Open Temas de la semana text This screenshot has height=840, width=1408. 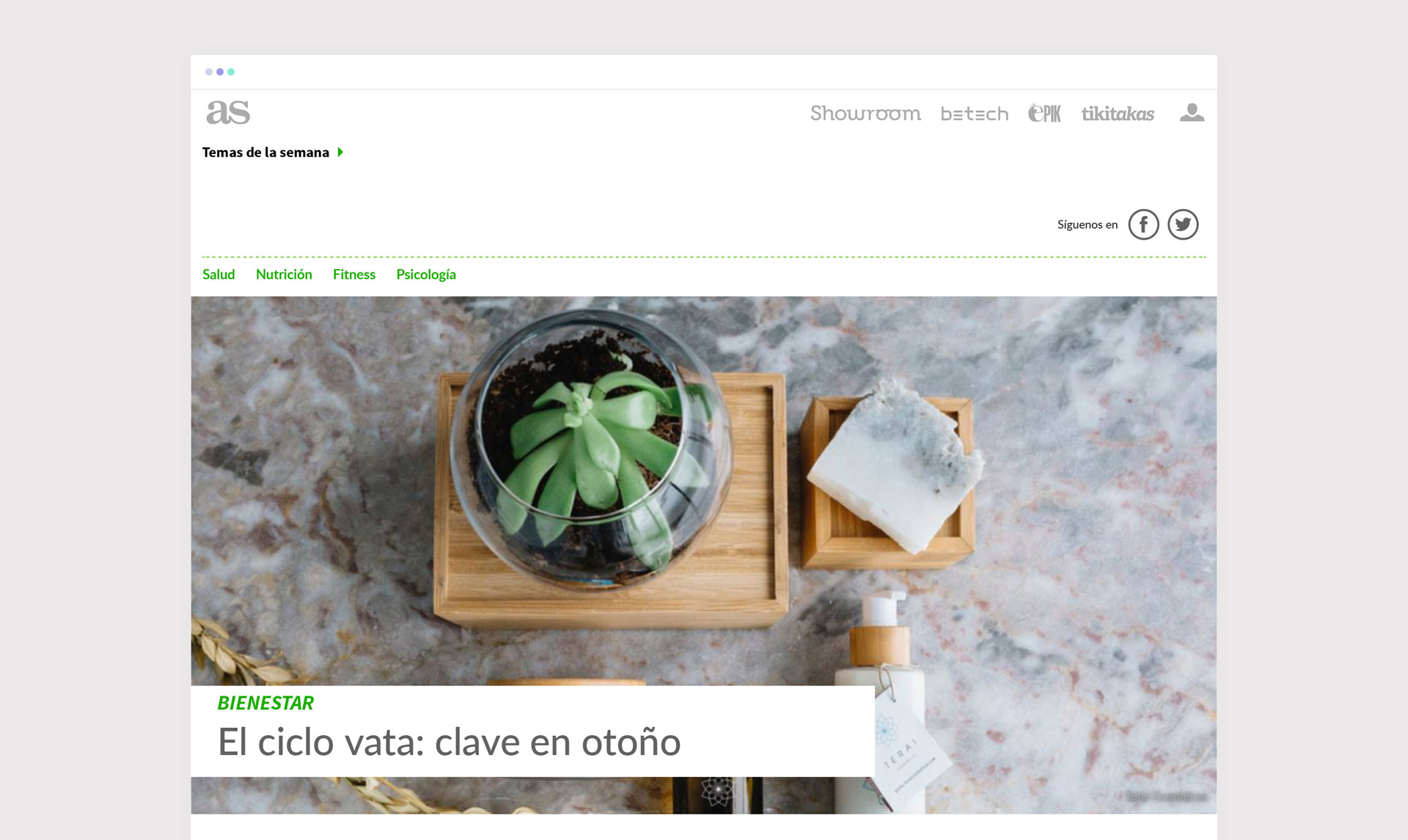[x=265, y=152]
